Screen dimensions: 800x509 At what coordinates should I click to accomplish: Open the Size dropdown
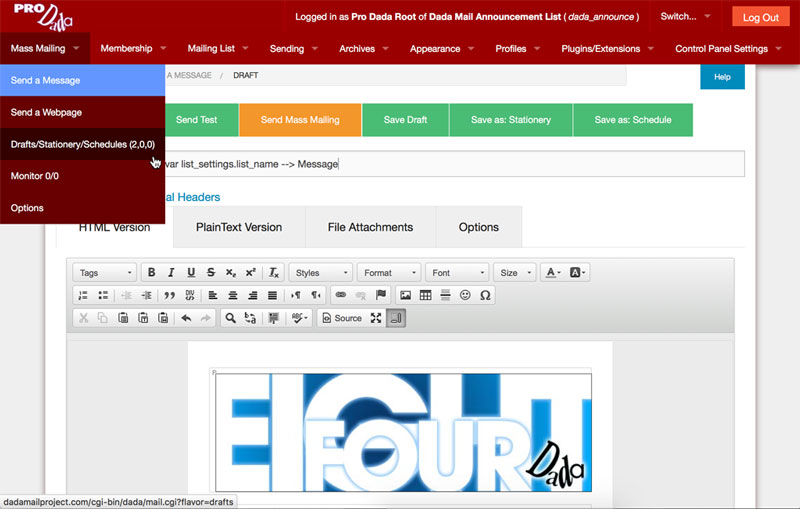pos(515,273)
